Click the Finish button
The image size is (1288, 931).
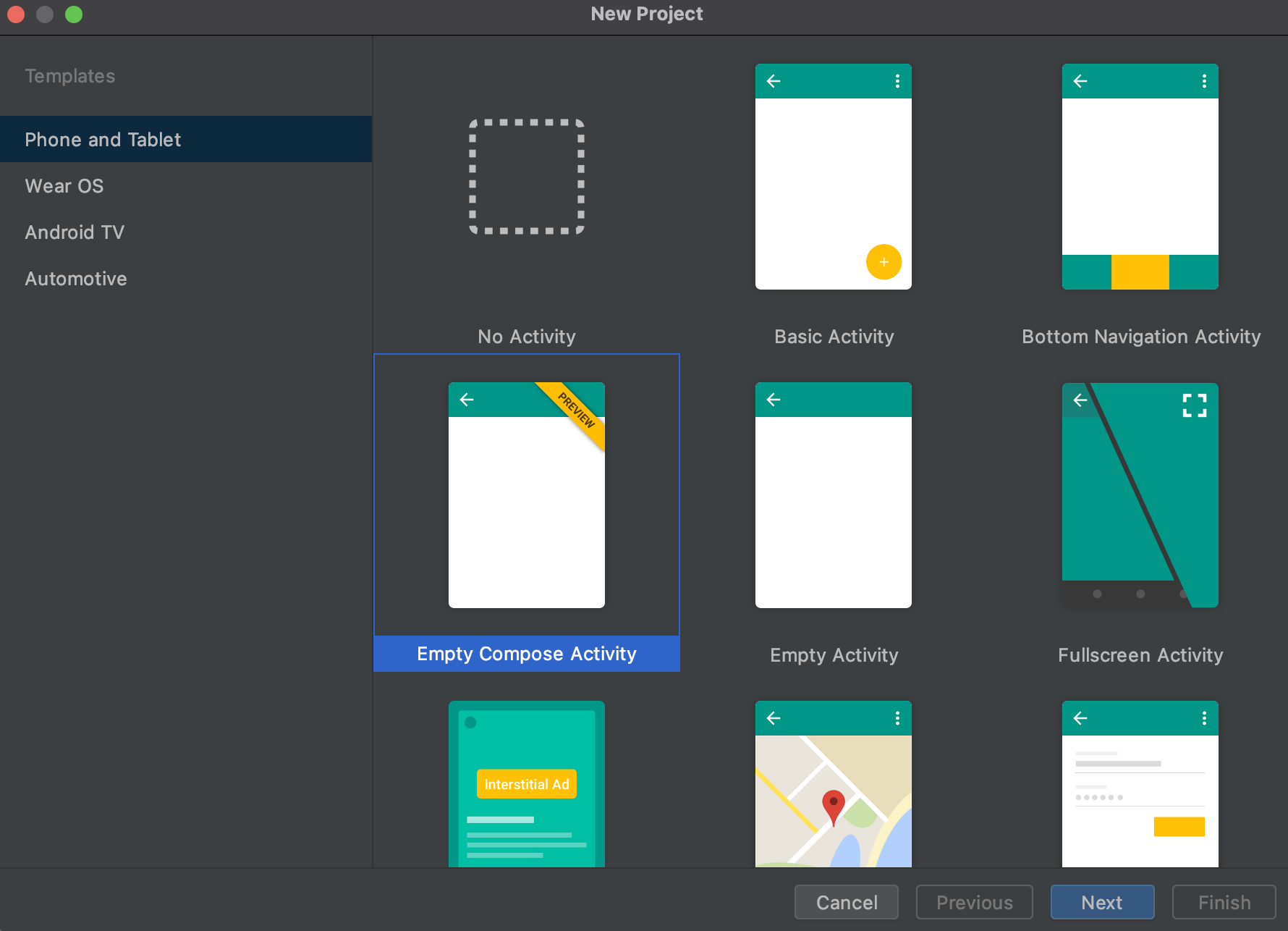point(1224,902)
